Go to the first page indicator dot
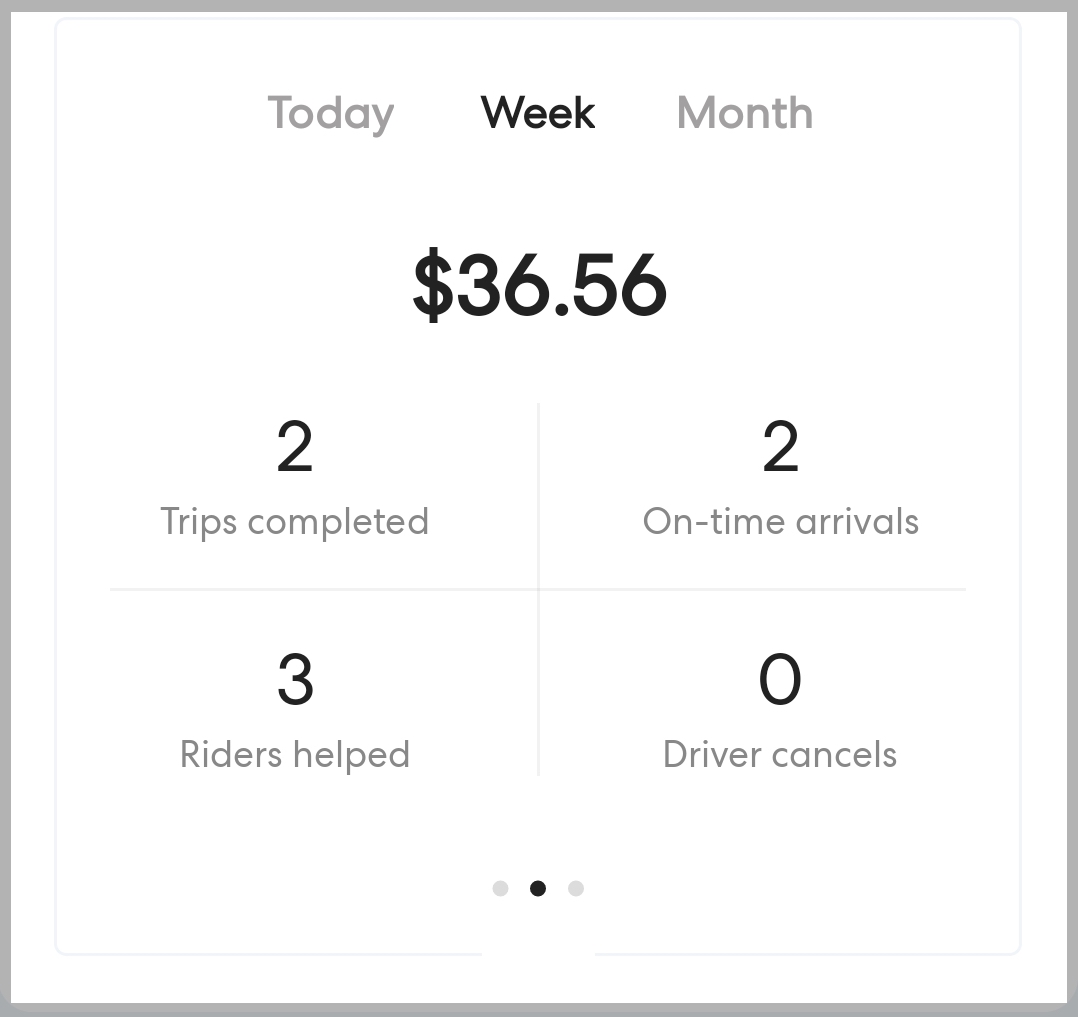The image size is (1078, 1017). [x=501, y=888]
